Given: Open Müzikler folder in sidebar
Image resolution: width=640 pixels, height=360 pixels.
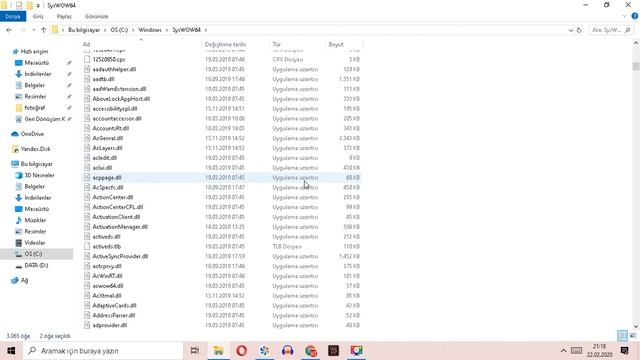Looking at the screenshot, I should [35, 220].
